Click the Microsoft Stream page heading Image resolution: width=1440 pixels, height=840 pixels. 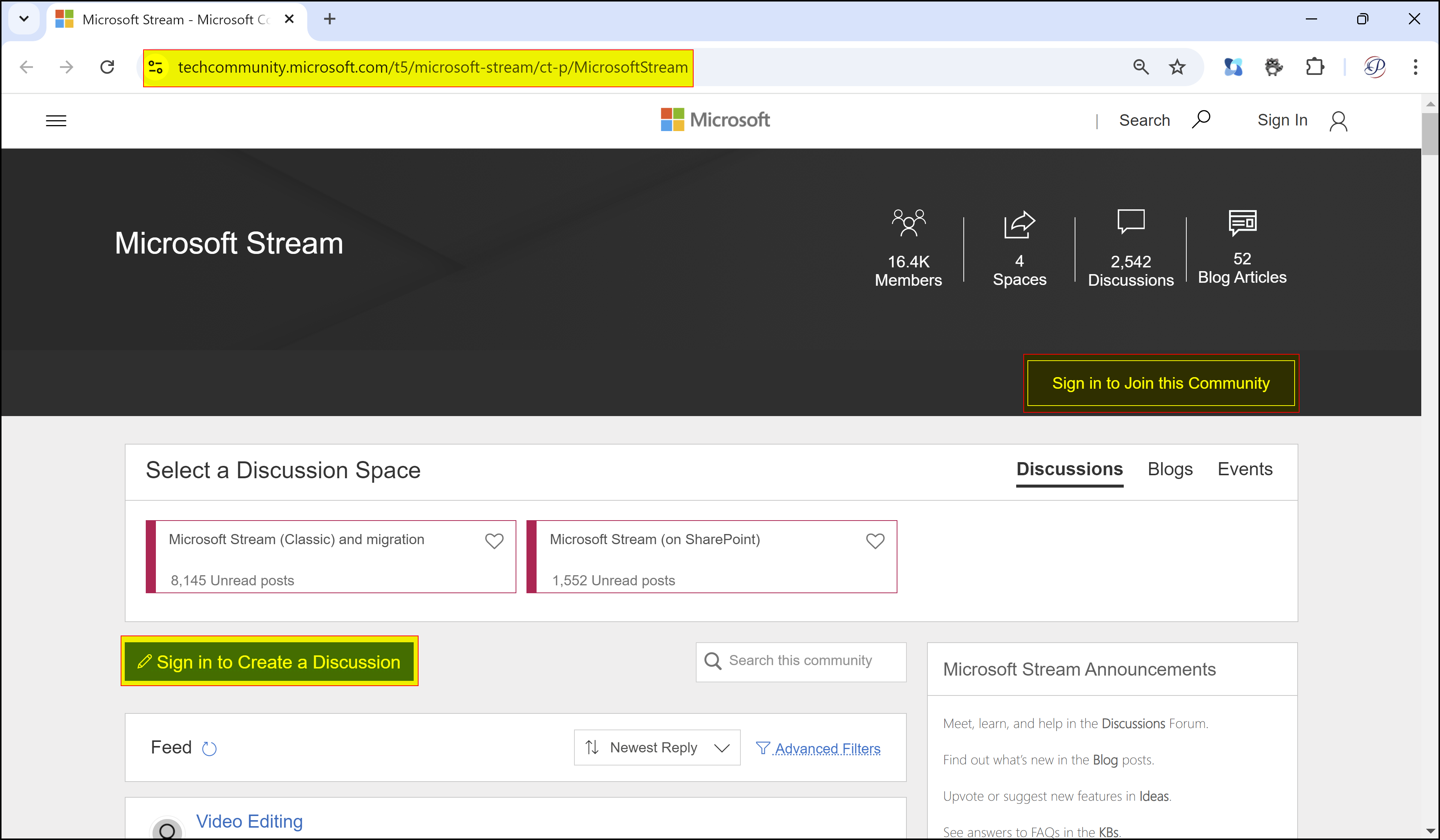click(x=229, y=243)
